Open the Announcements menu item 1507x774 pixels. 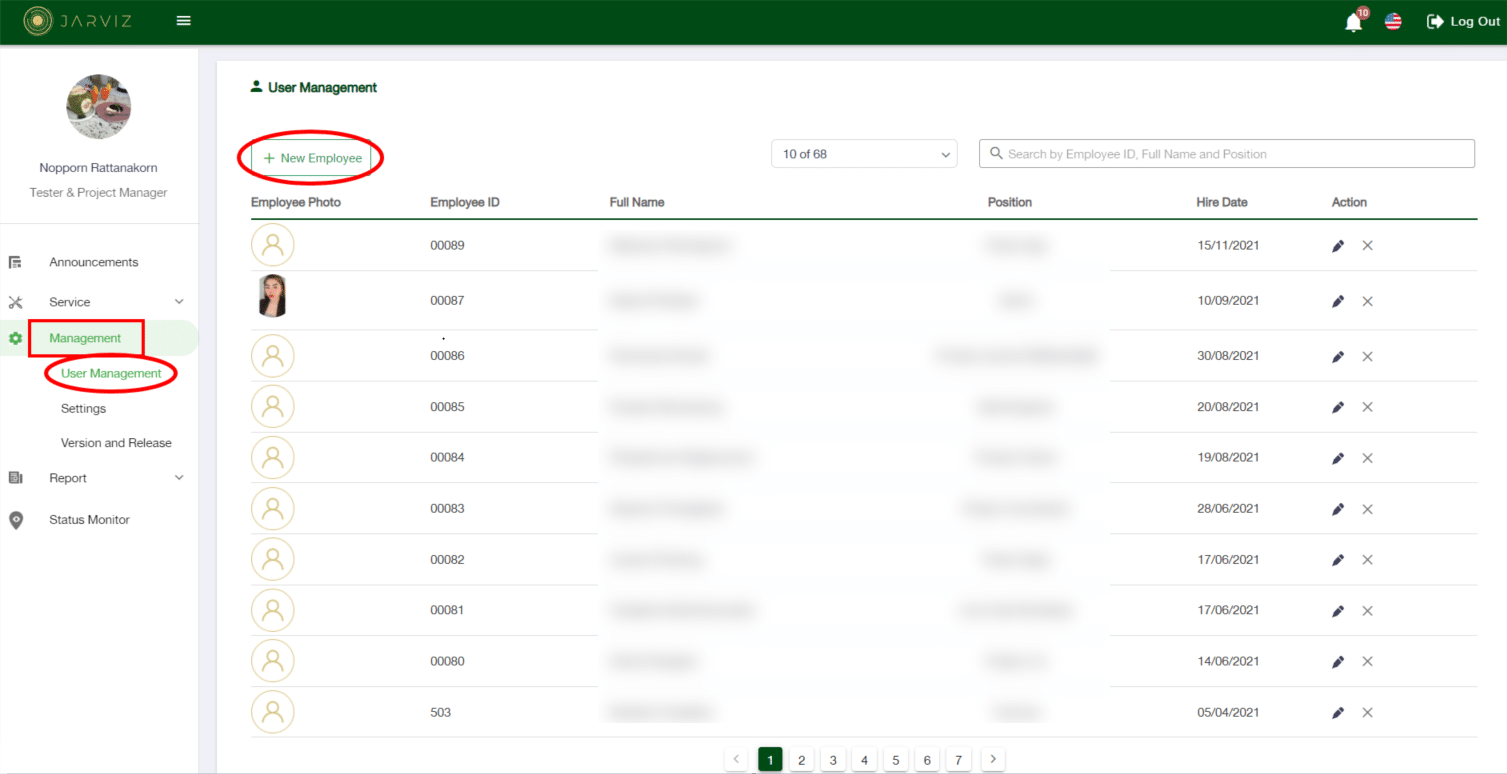(93, 262)
